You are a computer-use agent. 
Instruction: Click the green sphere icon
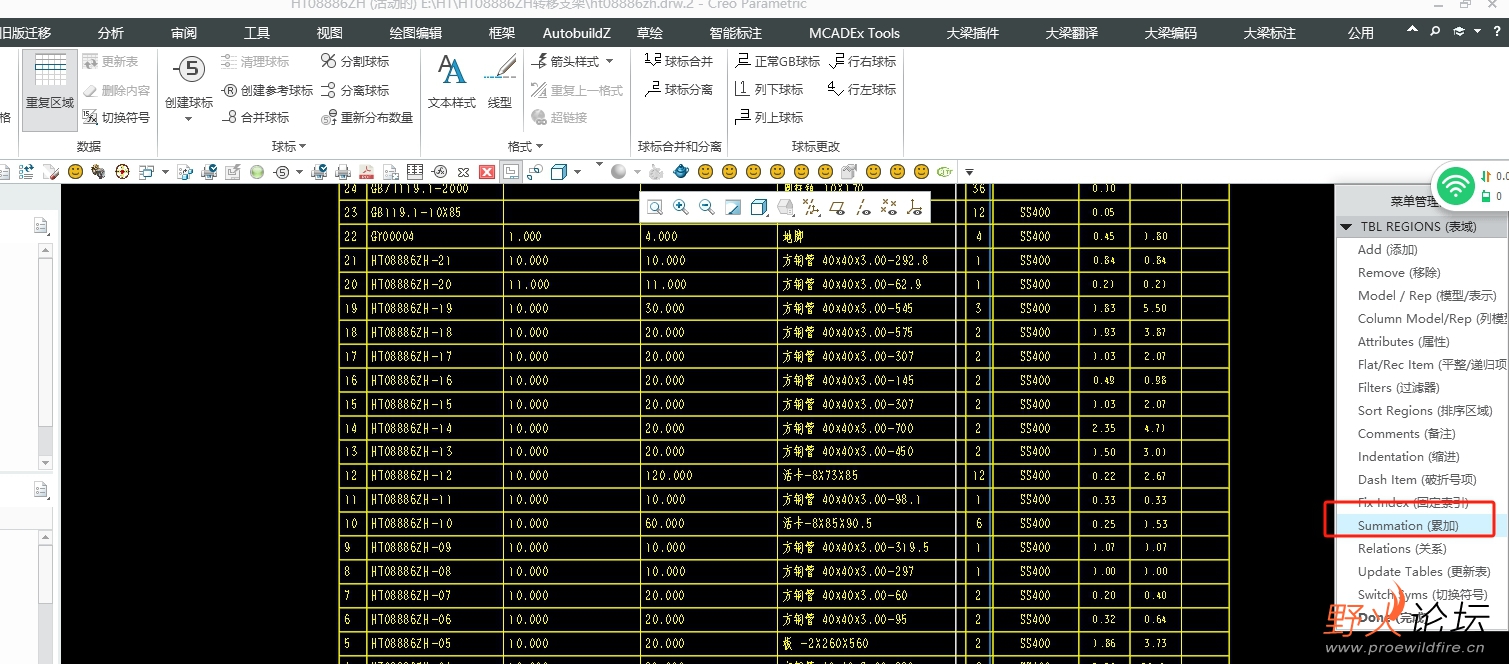(x=257, y=172)
